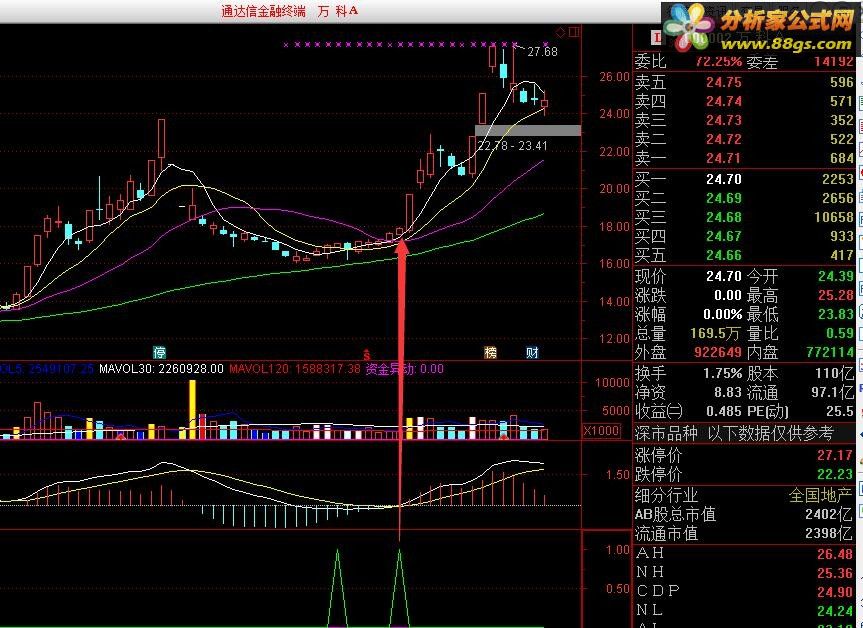Screen dimensions: 863x628
Task: Select the 总量 169.5万 value
Action: pyautogui.click(x=715, y=334)
